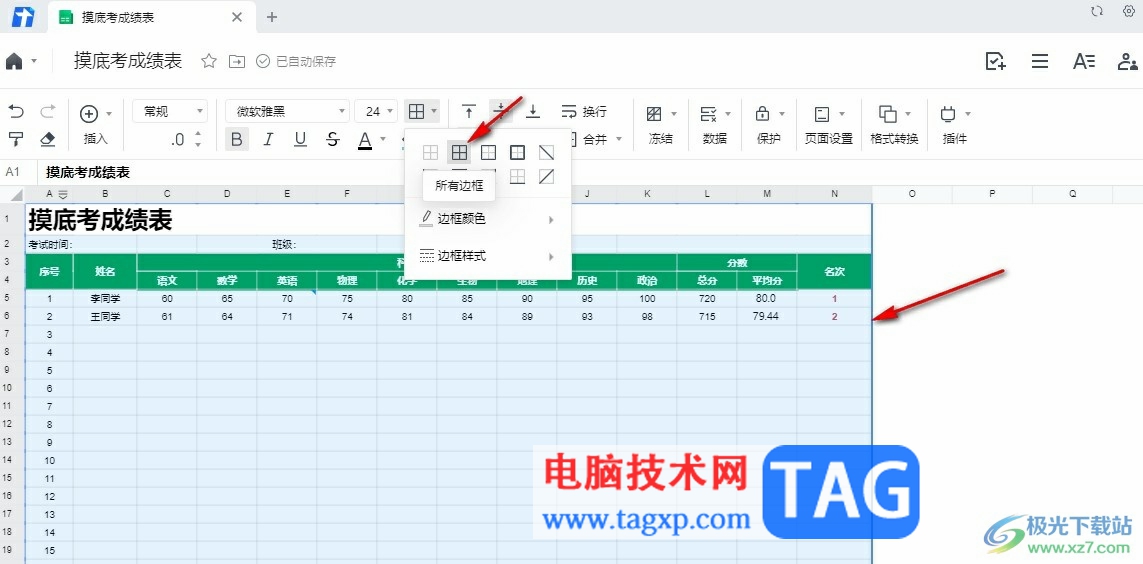The image size is (1143, 564).
Task: Open Format Conversion (格式转换)
Action: click(894, 125)
